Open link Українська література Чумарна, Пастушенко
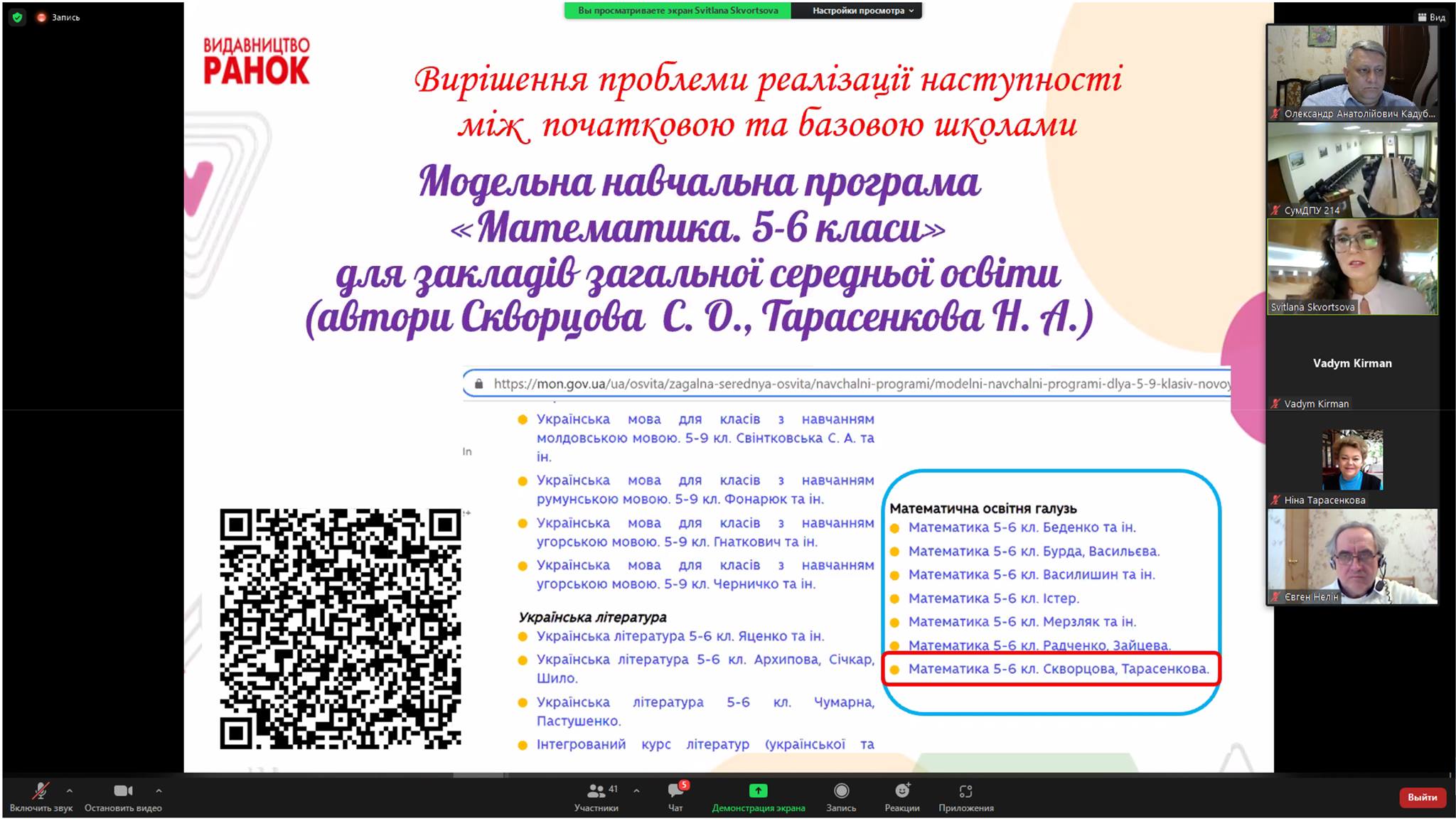The width and height of the screenshot is (1456, 821). pos(705,712)
